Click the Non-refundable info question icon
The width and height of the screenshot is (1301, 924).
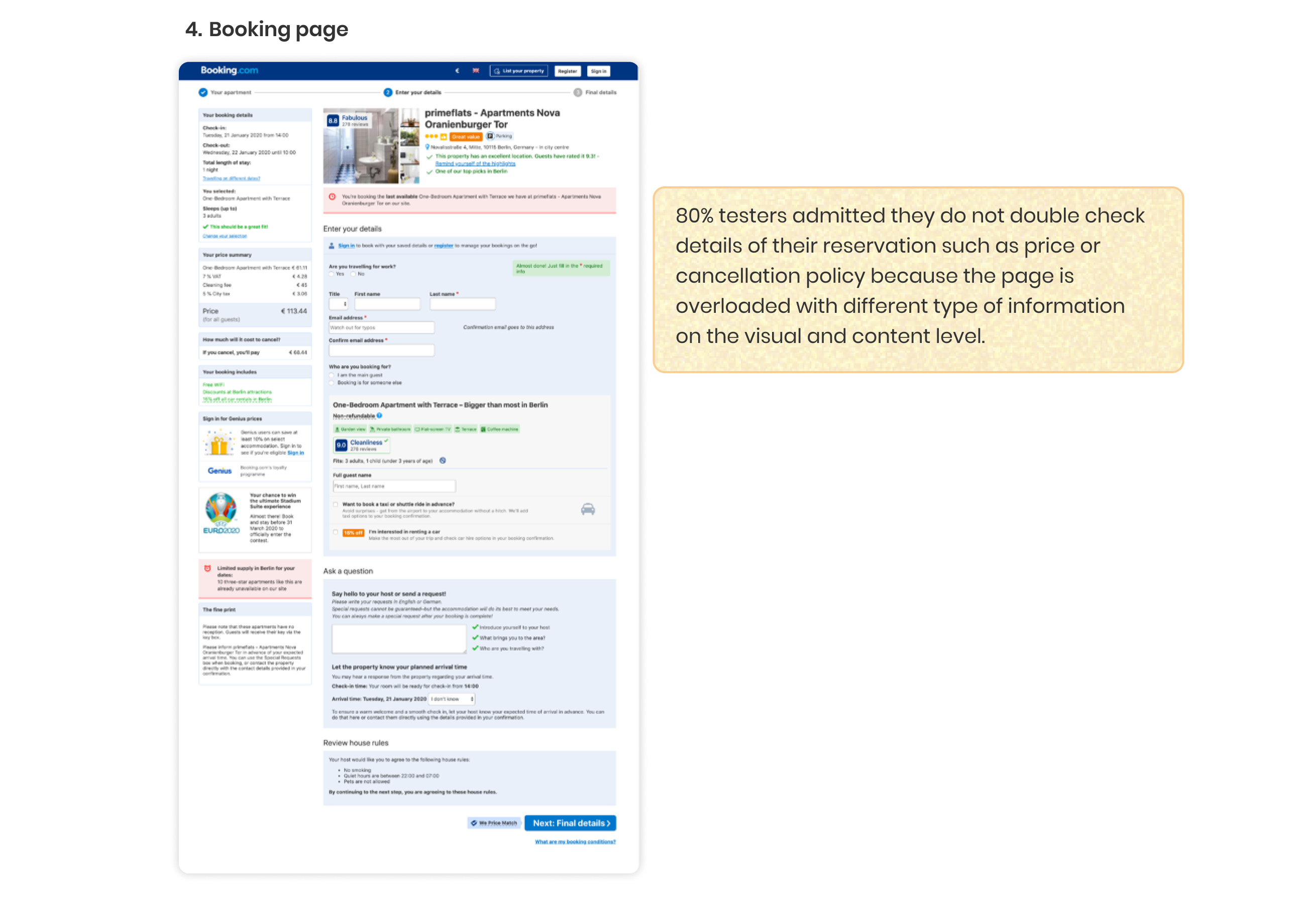(380, 416)
